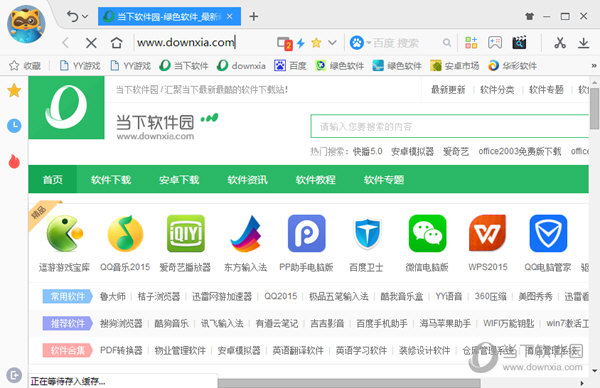Bookmark this page with star icon
The height and width of the screenshot is (388, 600).
point(316,42)
